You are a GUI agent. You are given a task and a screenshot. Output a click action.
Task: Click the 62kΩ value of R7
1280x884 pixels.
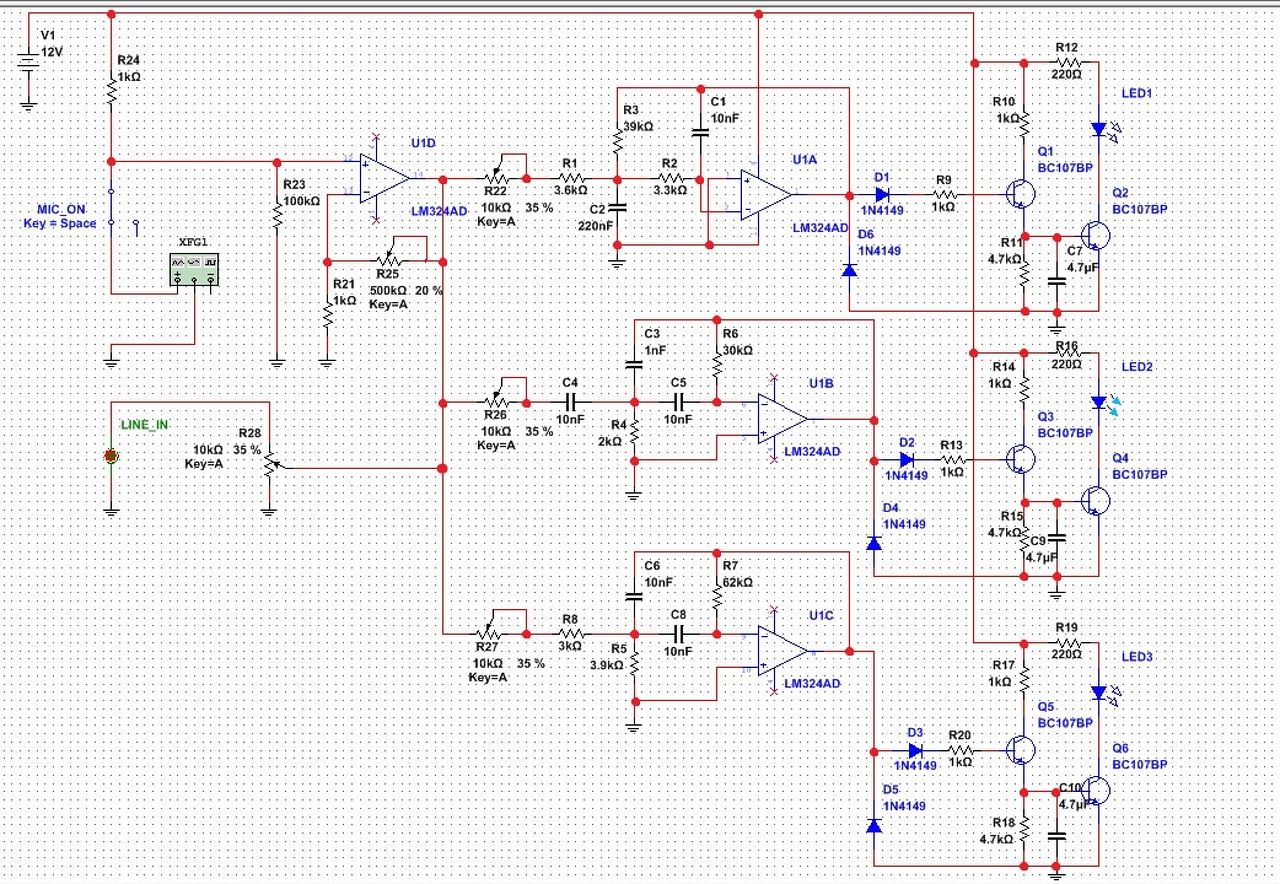pos(737,582)
